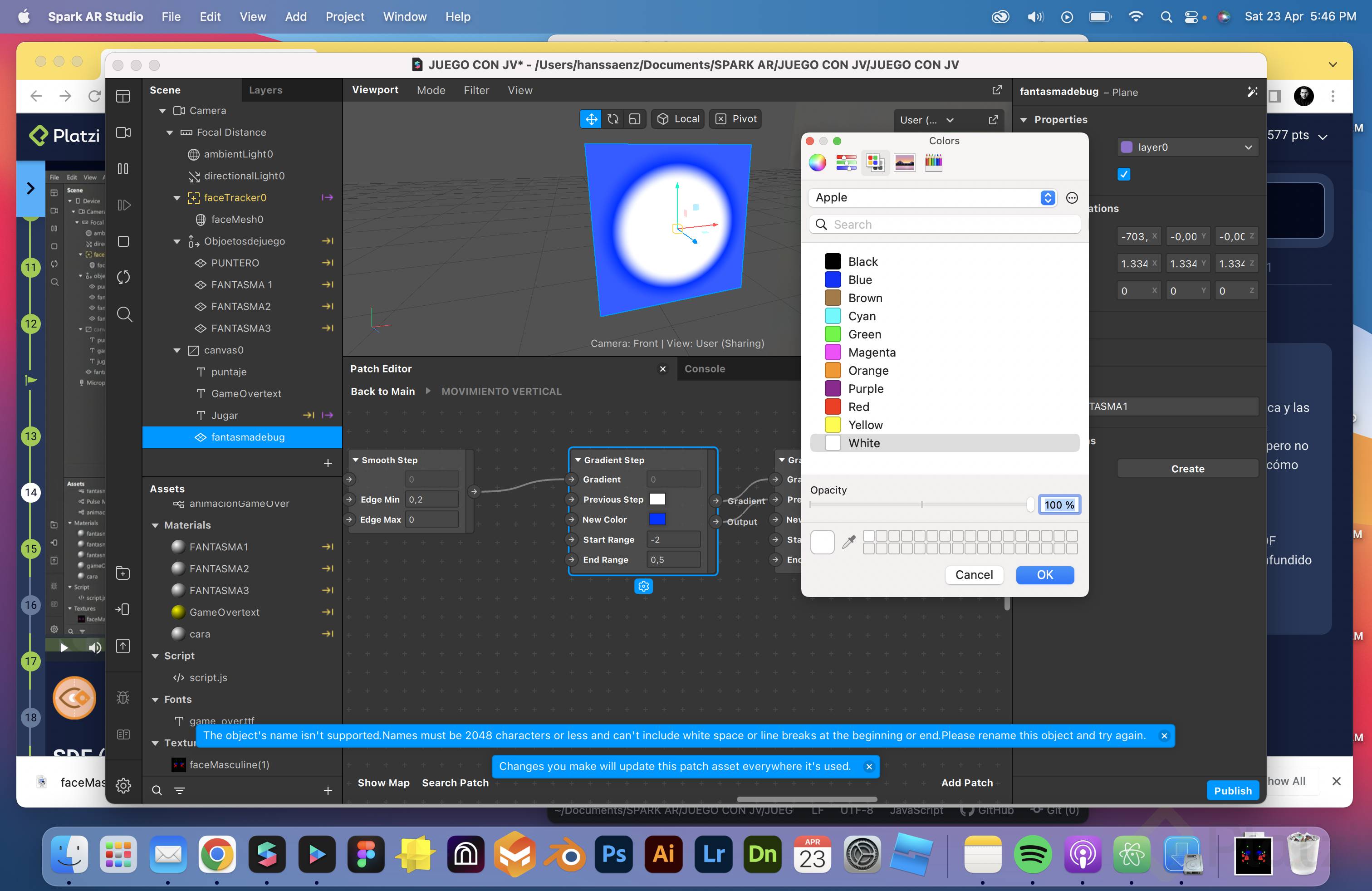1372x891 pixels.
Task: Collapse the faceTracker0 tree node
Action: coord(177,198)
